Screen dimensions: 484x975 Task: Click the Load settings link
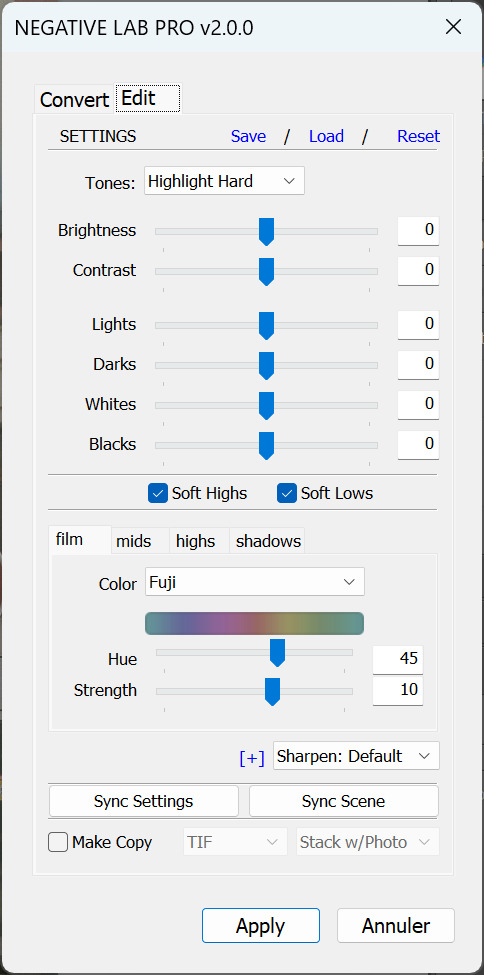tap(327, 136)
